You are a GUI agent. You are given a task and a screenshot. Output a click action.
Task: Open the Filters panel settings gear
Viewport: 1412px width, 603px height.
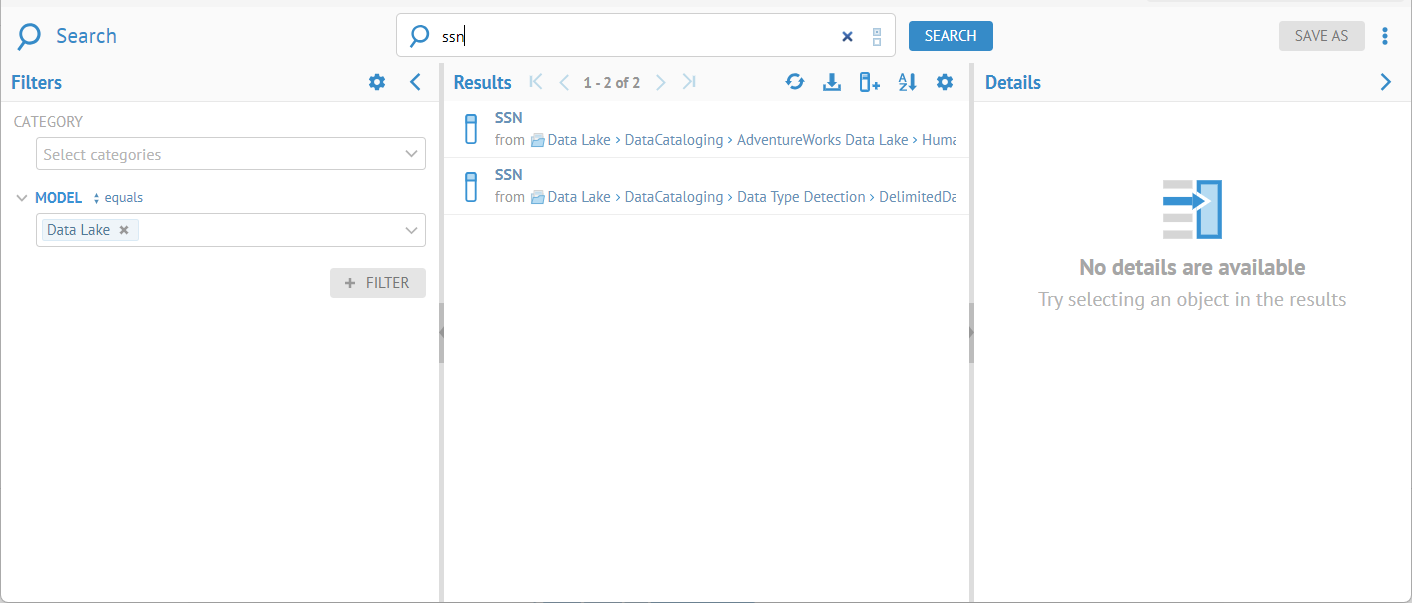(377, 83)
